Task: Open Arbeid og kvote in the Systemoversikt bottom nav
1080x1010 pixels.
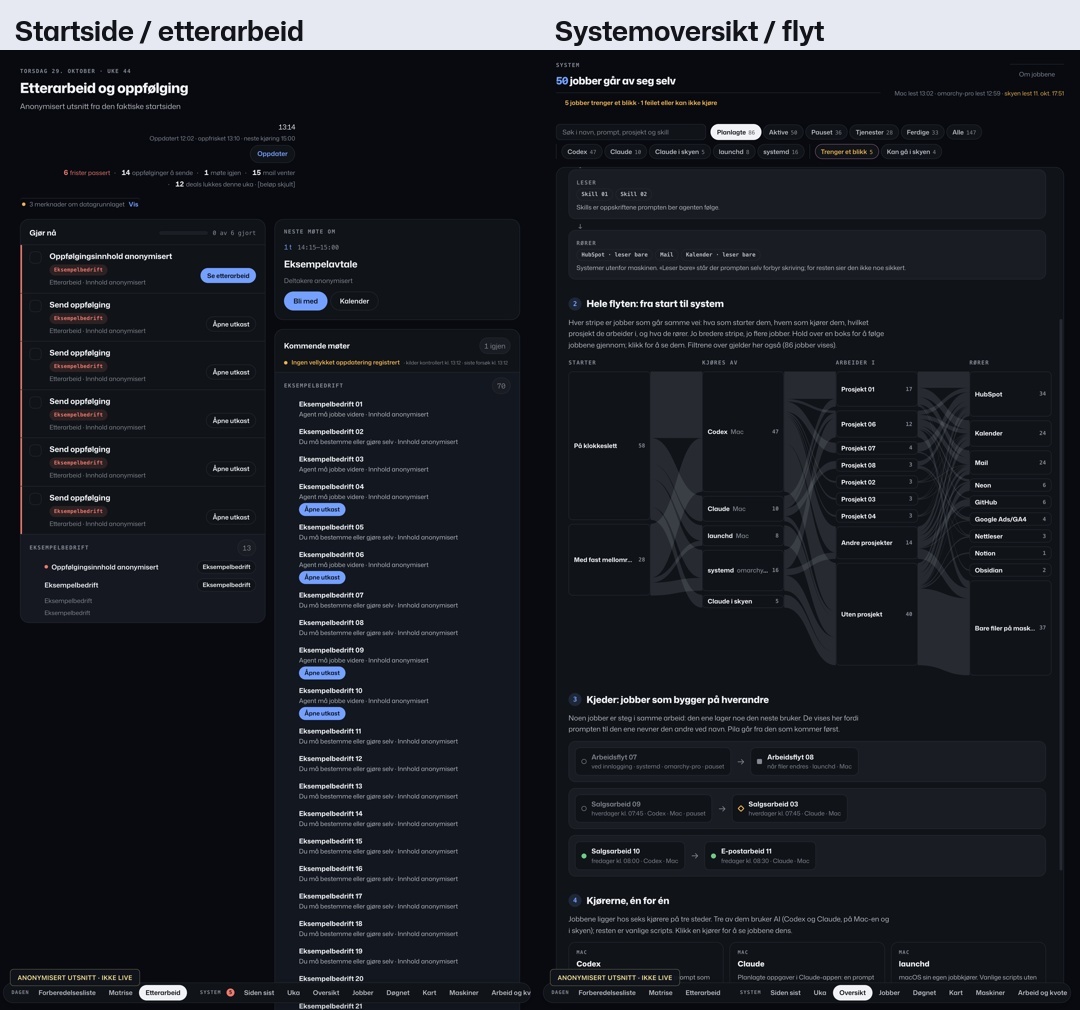Action: 1042,993
